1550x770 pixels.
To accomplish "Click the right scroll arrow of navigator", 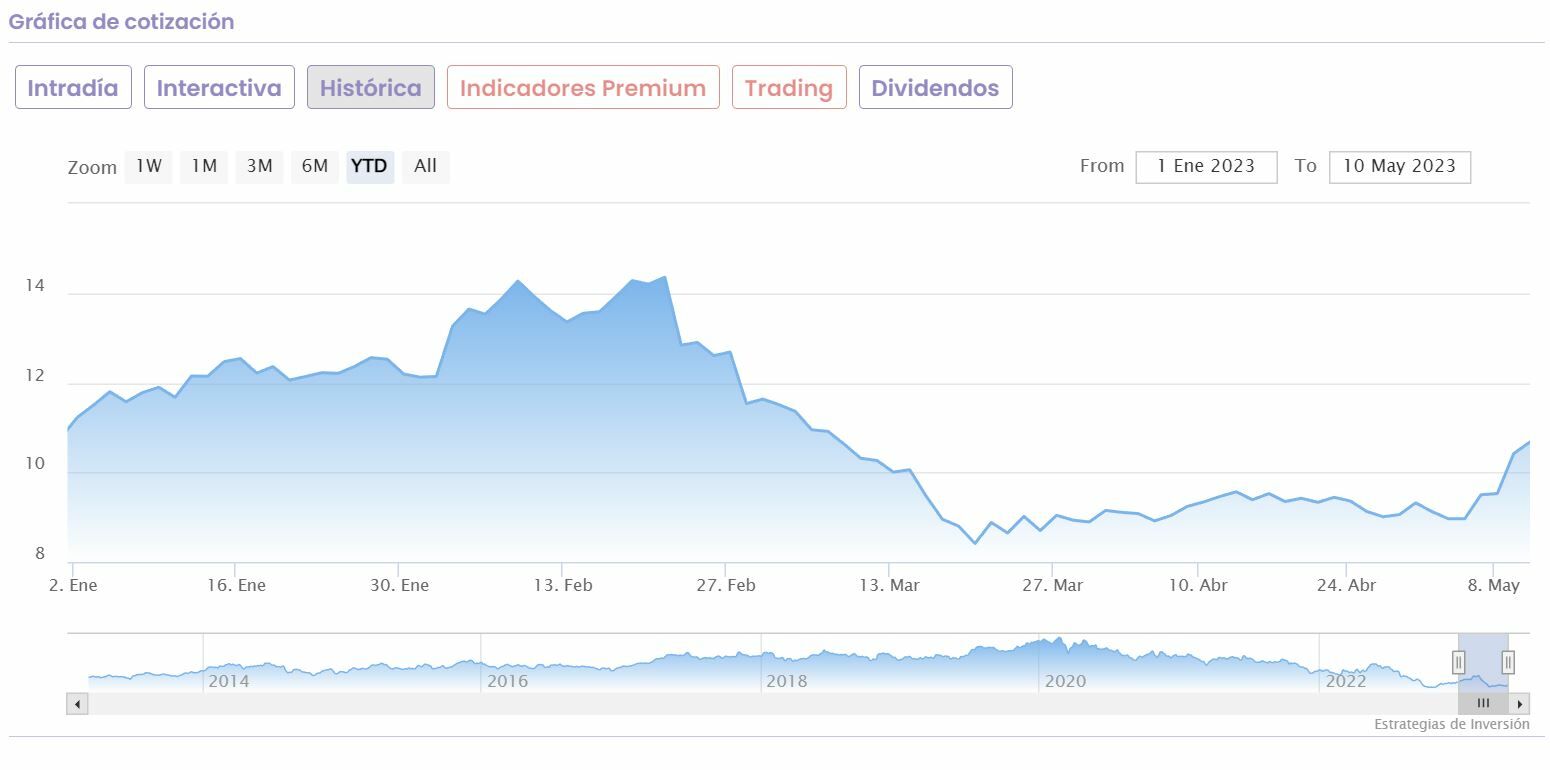I will (1520, 704).
